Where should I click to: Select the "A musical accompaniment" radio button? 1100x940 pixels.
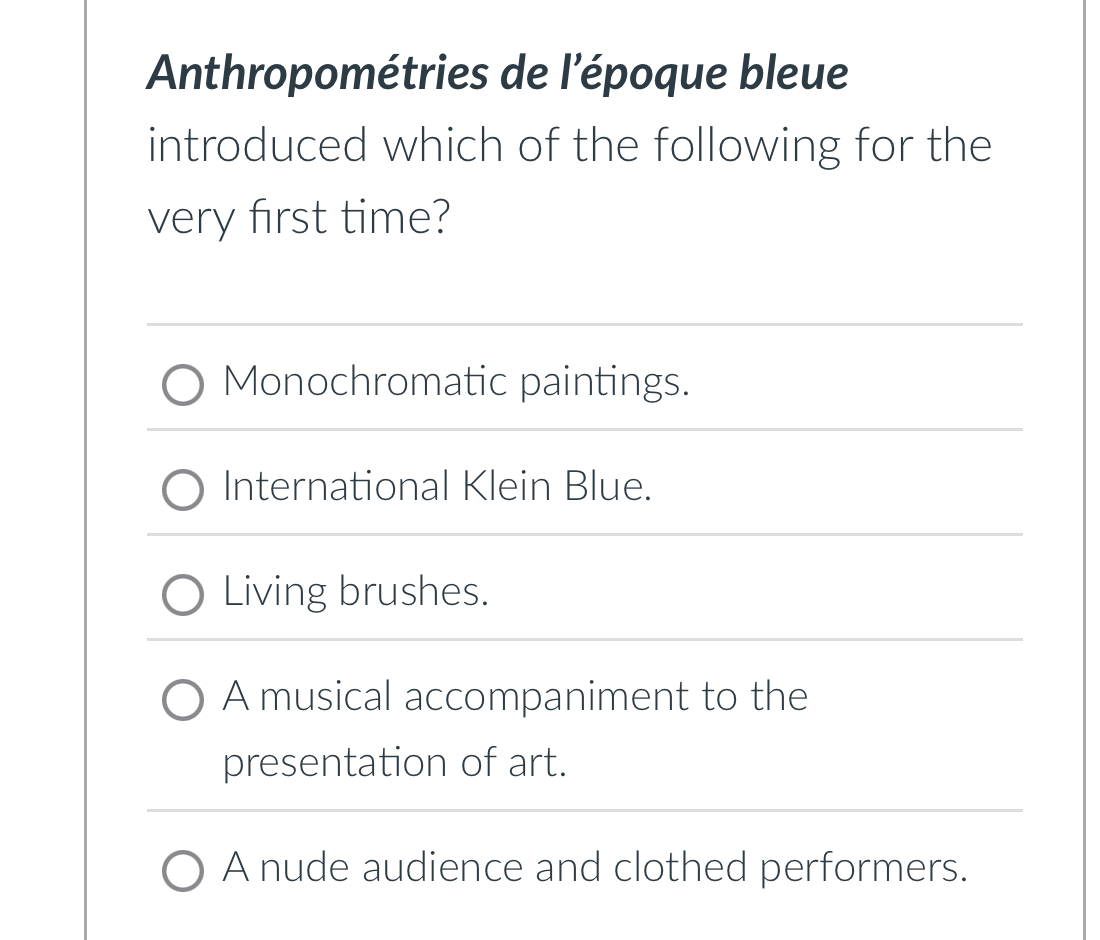pos(183,701)
